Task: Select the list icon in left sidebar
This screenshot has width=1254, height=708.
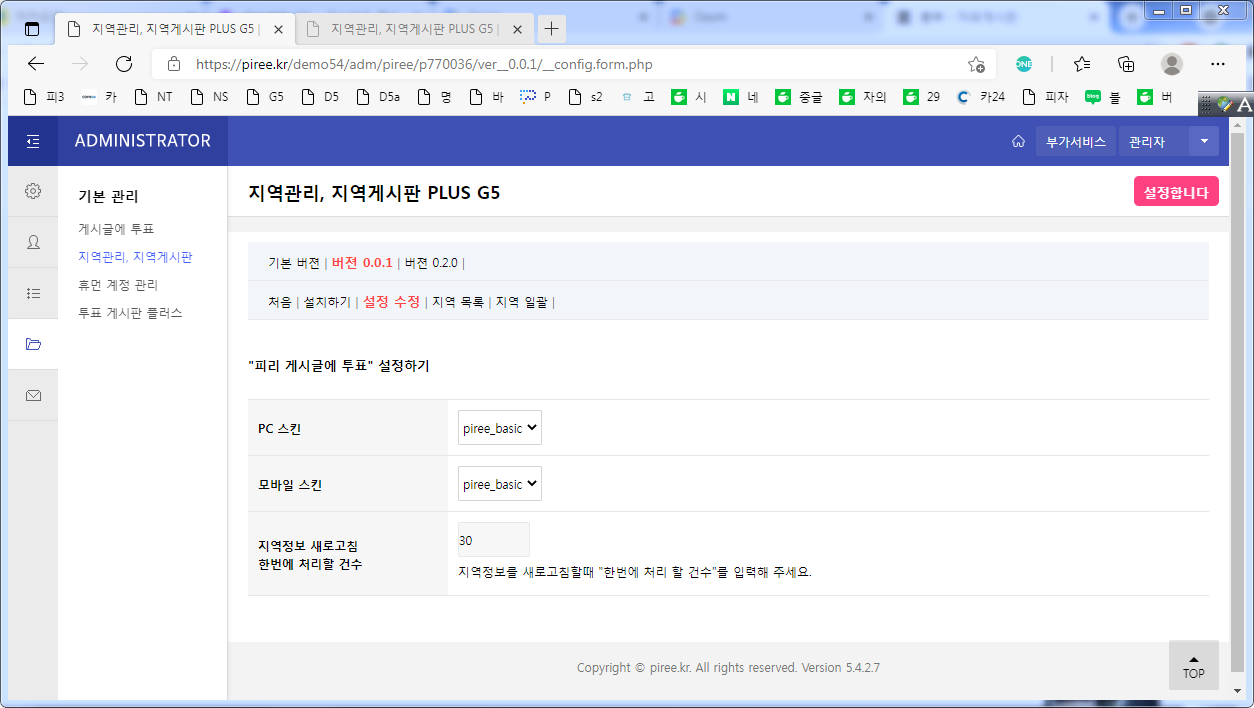Action: [33, 293]
